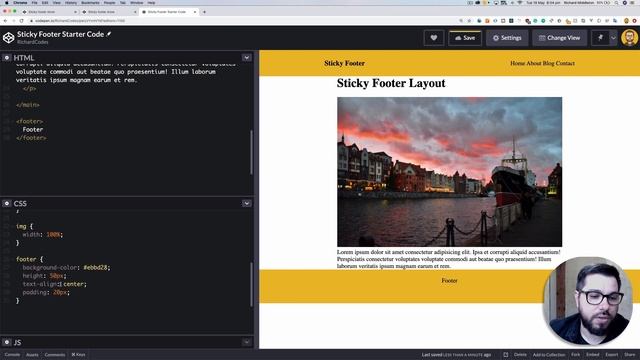Open the File menu
The height and width of the screenshot is (360, 640).
pos(35,2)
